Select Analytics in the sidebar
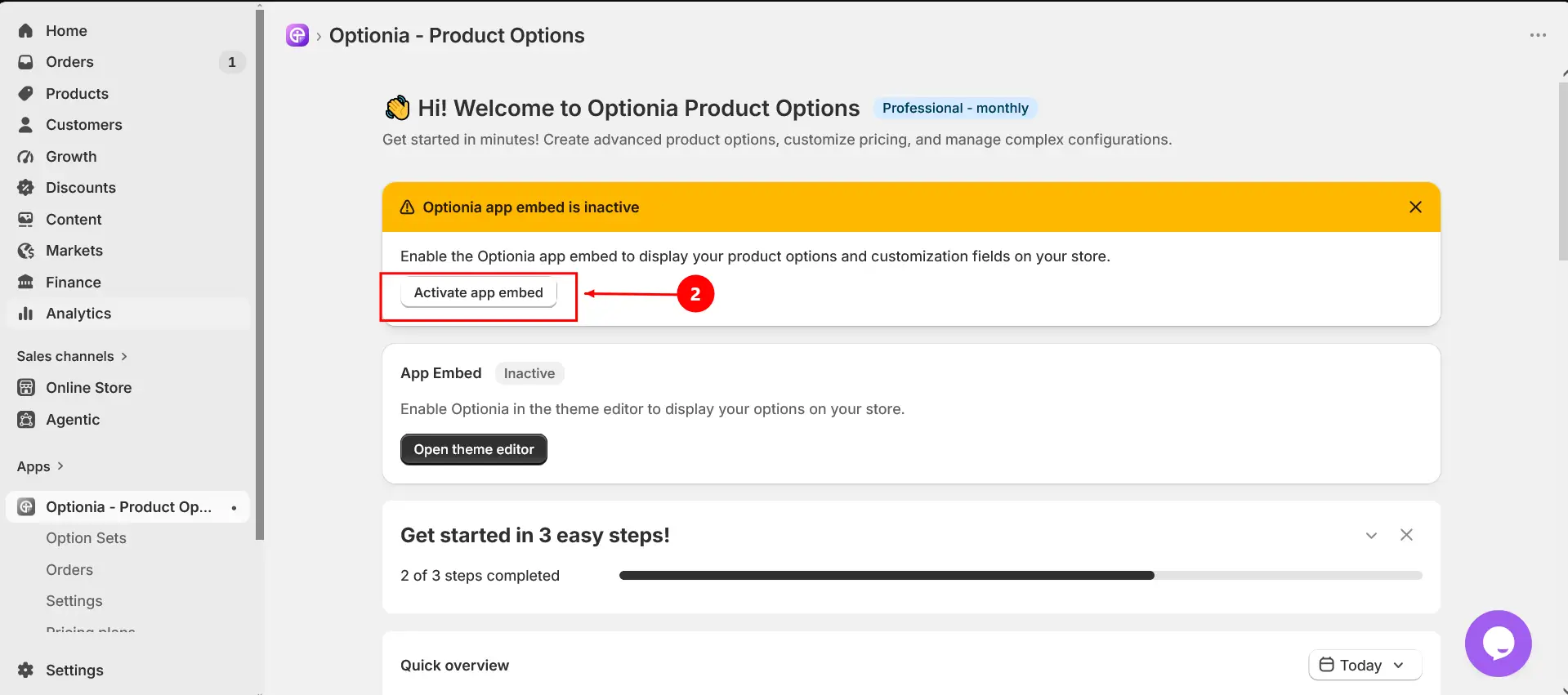Image resolution: width=1568 pixels, height=695 pixels. coord(127,314)
